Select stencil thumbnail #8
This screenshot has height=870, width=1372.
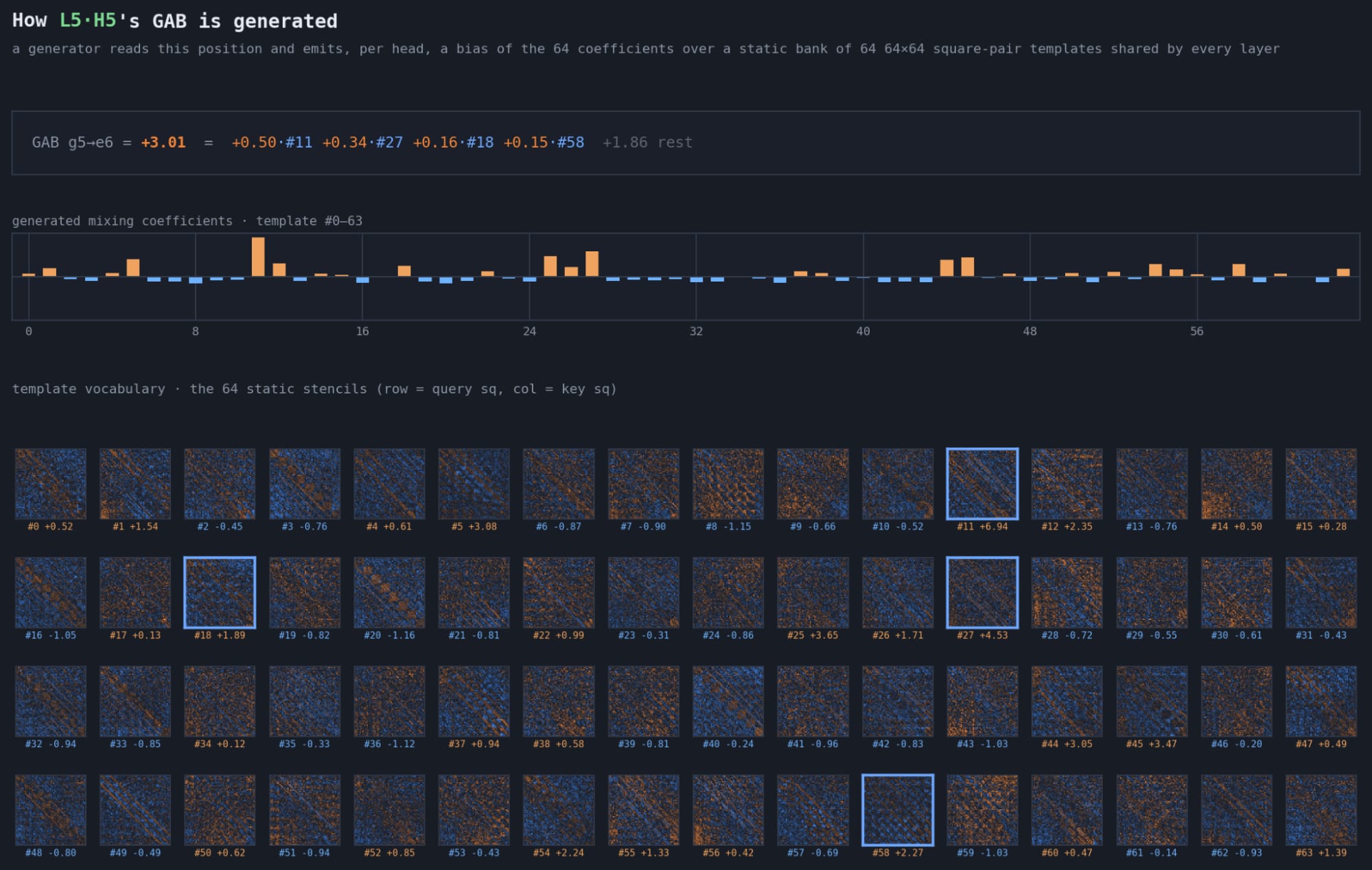(x=728, y=484)
